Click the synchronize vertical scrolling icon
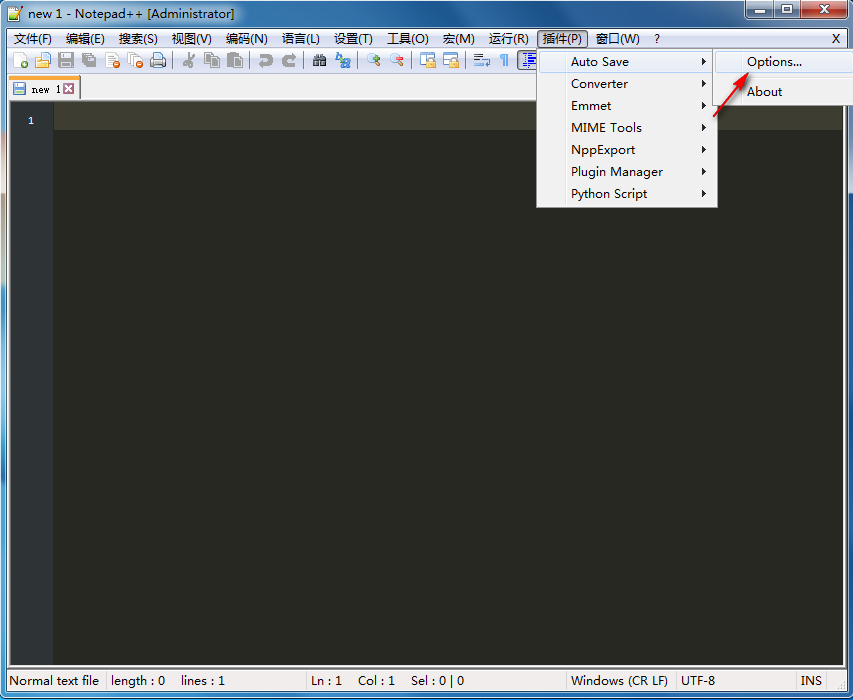 (428, 60)
